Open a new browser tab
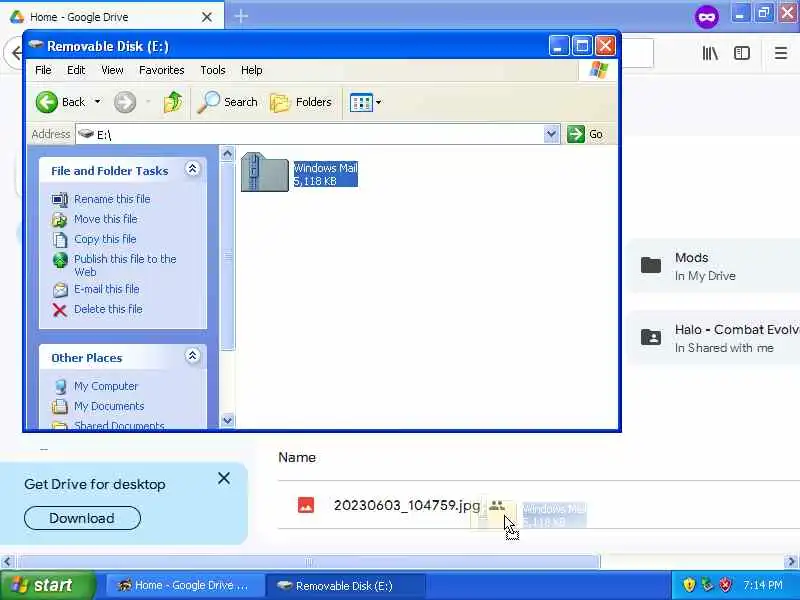800x600 pixels. [241, 16]
